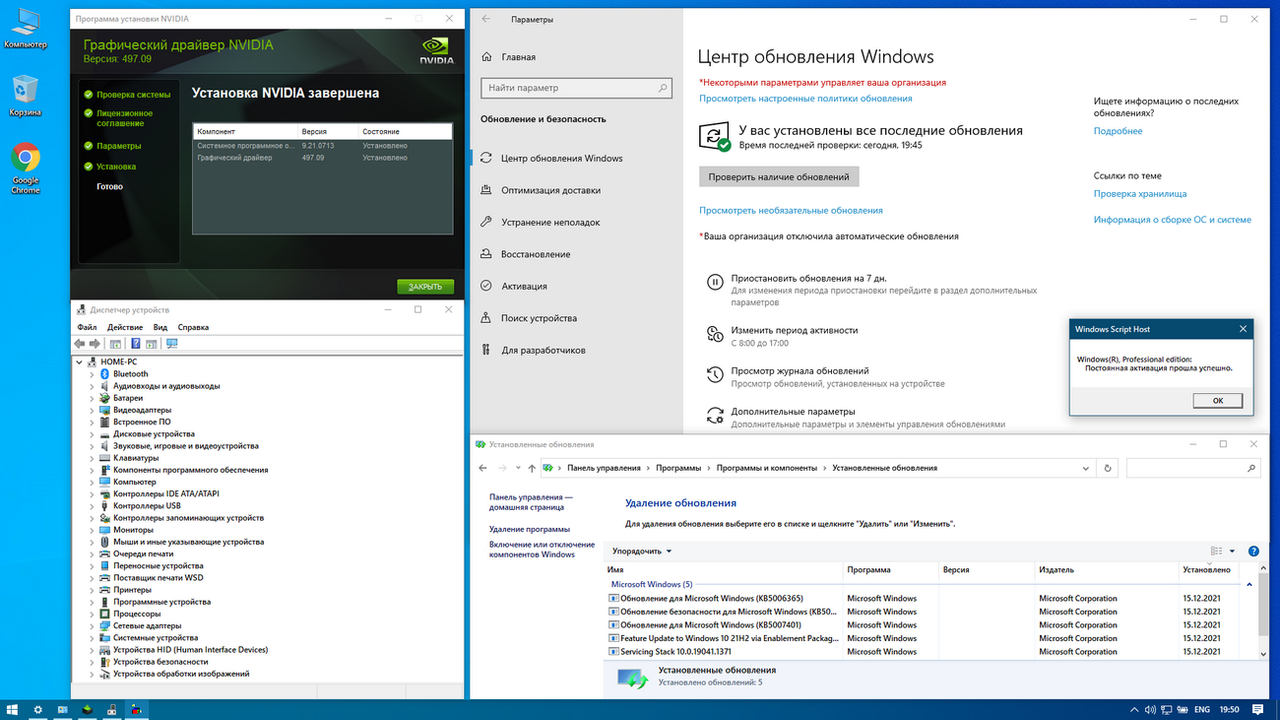Open Справка menu in Device Manager
The height and width of the screenshot is (720, 1280).
pos(193,327)
